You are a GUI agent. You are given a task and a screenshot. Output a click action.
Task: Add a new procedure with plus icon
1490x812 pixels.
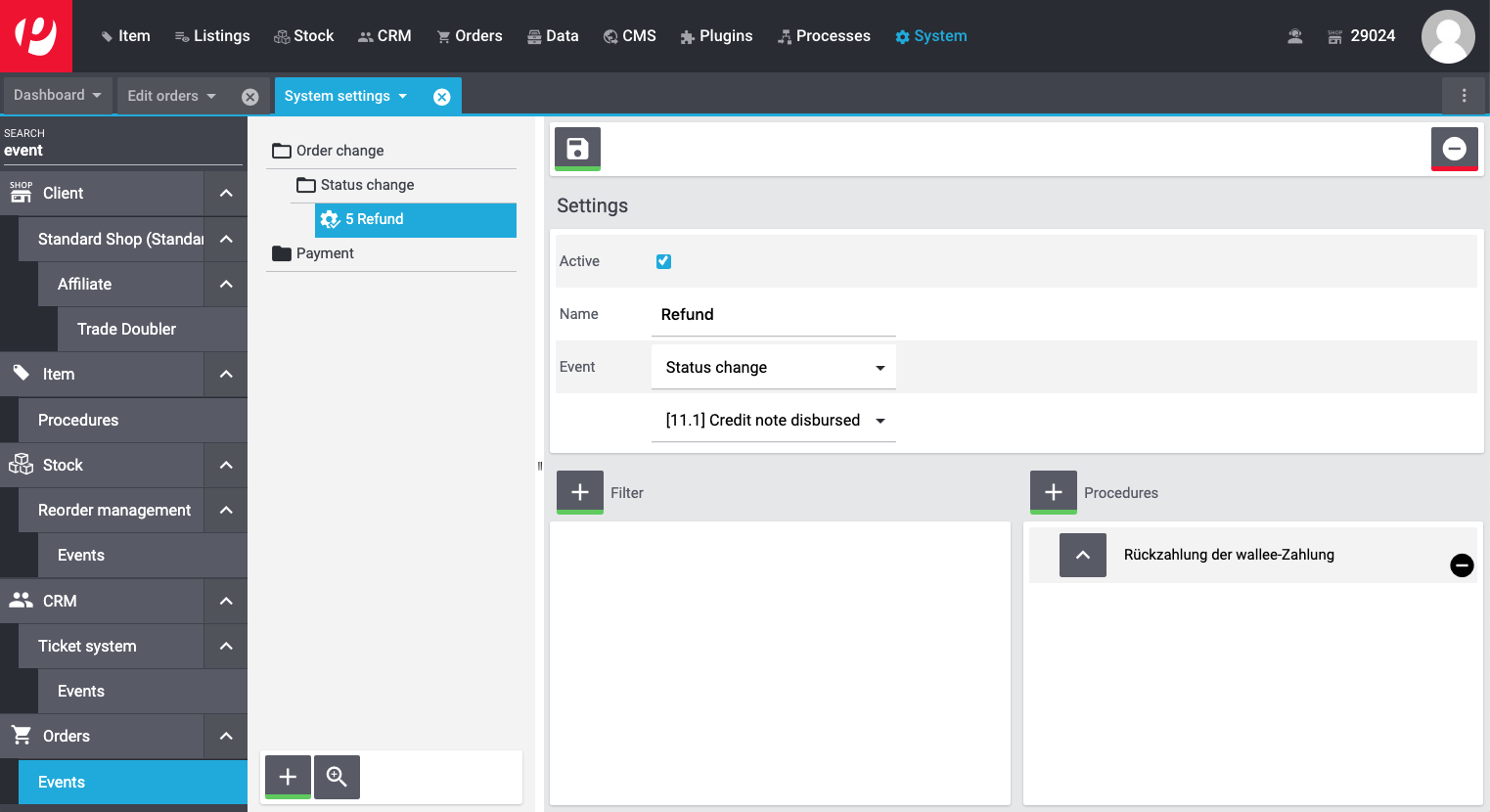[x=1053, y=492]
